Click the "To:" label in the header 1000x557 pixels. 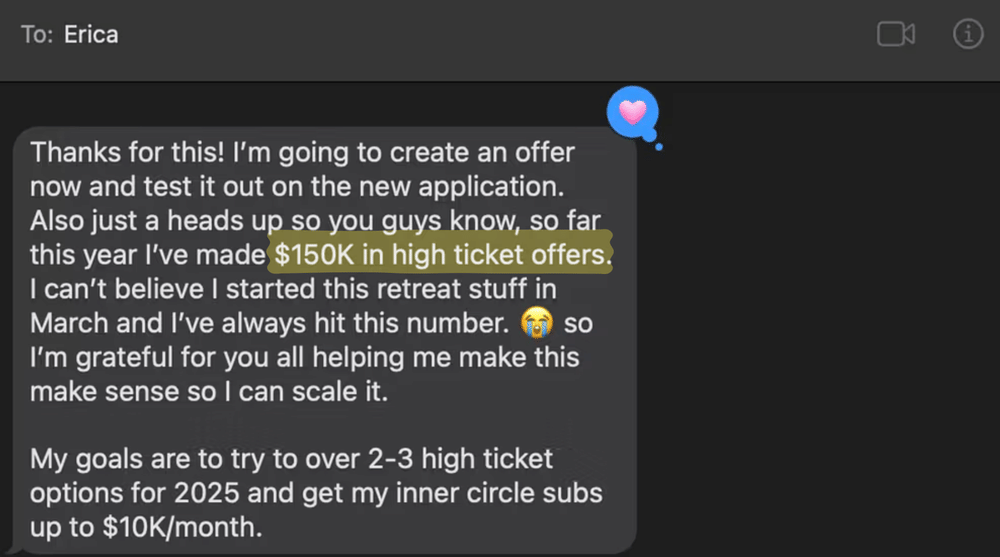pyautogui.click(x=37, y=35)
